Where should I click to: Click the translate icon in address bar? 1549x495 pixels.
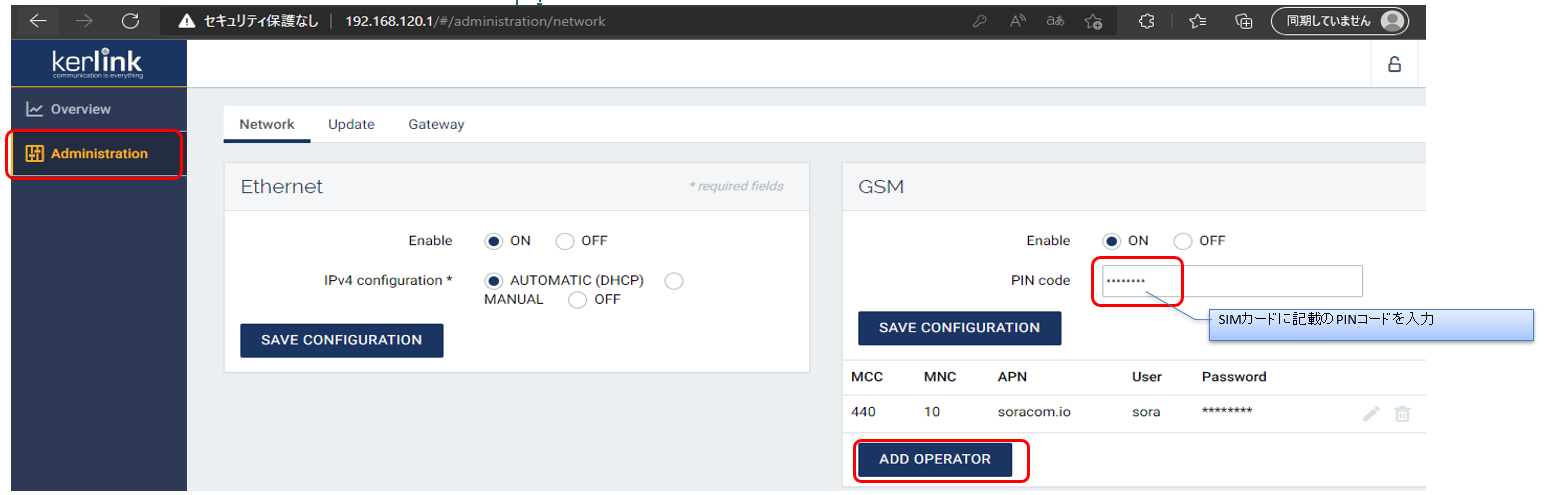point(1055,21)
